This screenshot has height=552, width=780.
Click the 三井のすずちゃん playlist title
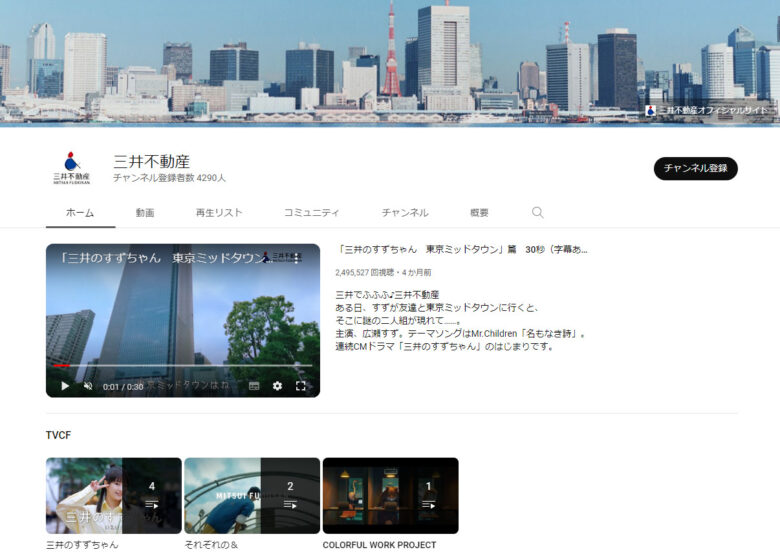click(x=82, y=545)
